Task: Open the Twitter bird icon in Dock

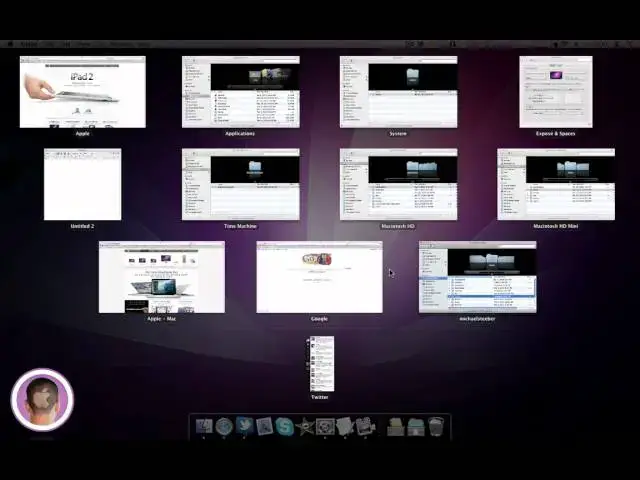Action: tap(244, 427)
